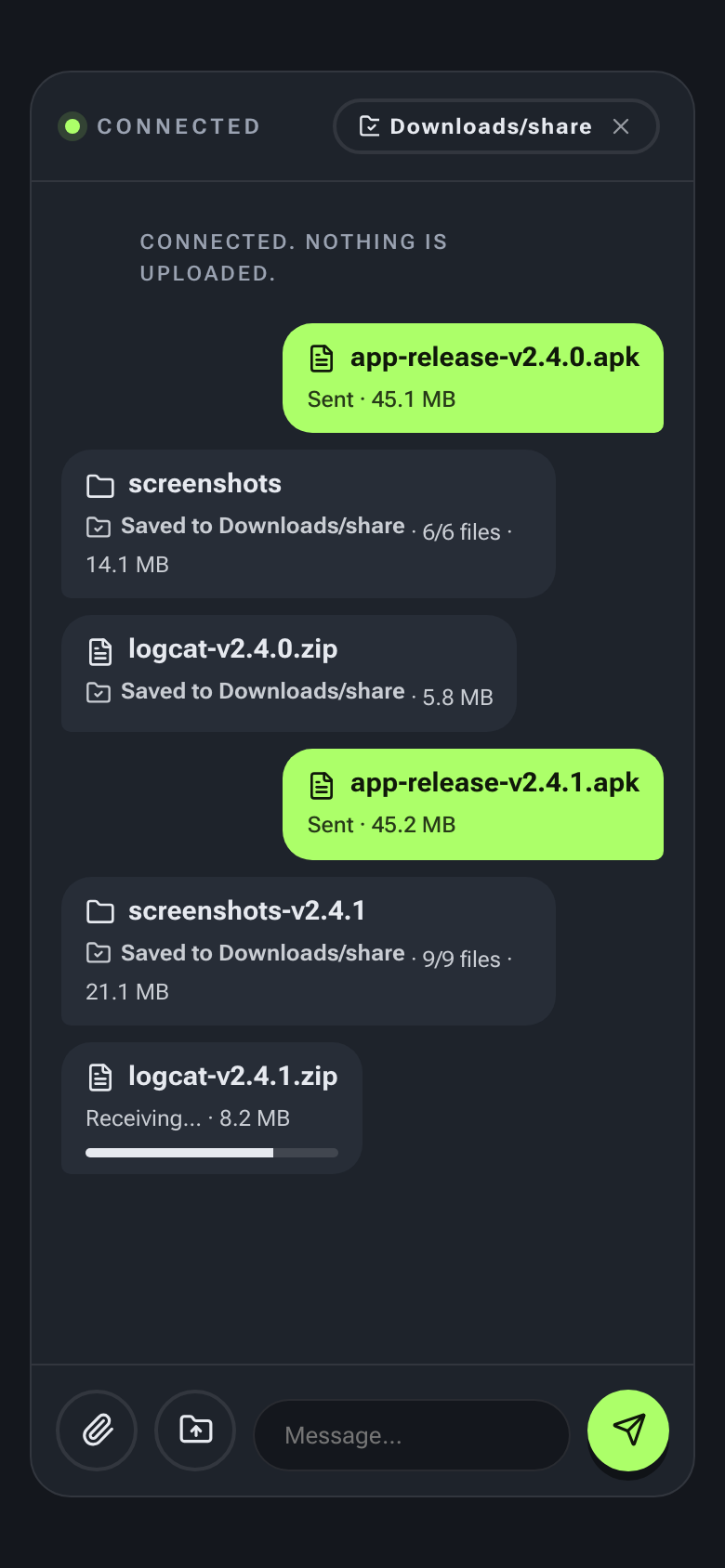Click the Sent · 45.1 MB status
Screen dimensions: 725x1568
click(381, 399)
